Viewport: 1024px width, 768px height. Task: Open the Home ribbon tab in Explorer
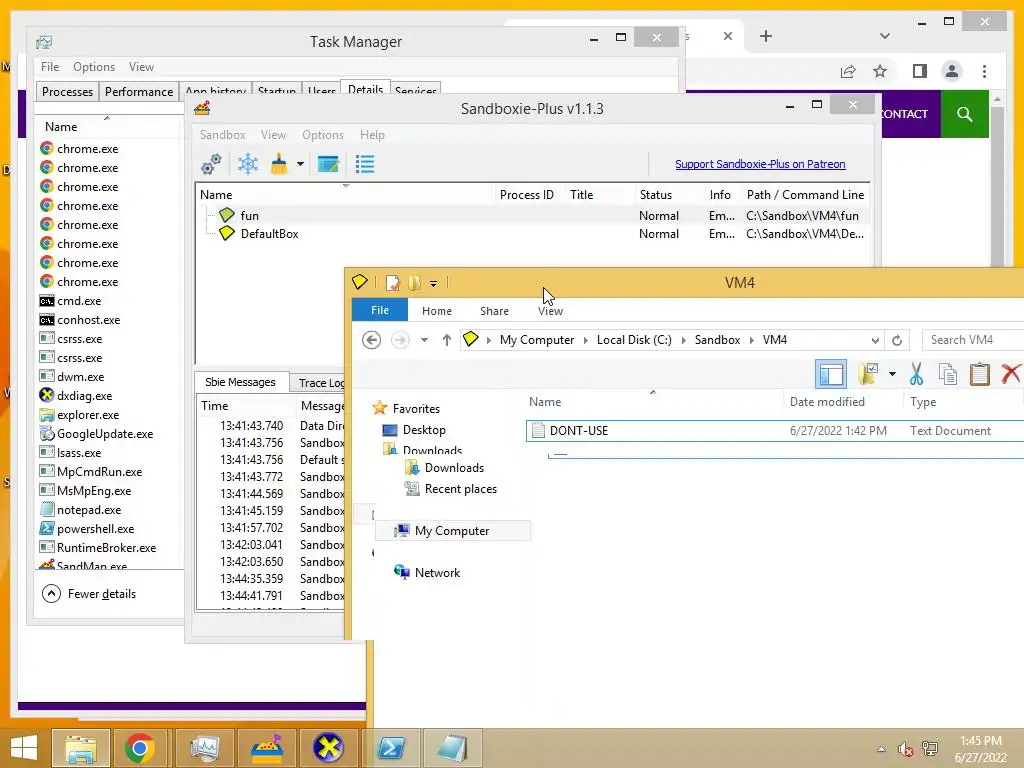437,311
